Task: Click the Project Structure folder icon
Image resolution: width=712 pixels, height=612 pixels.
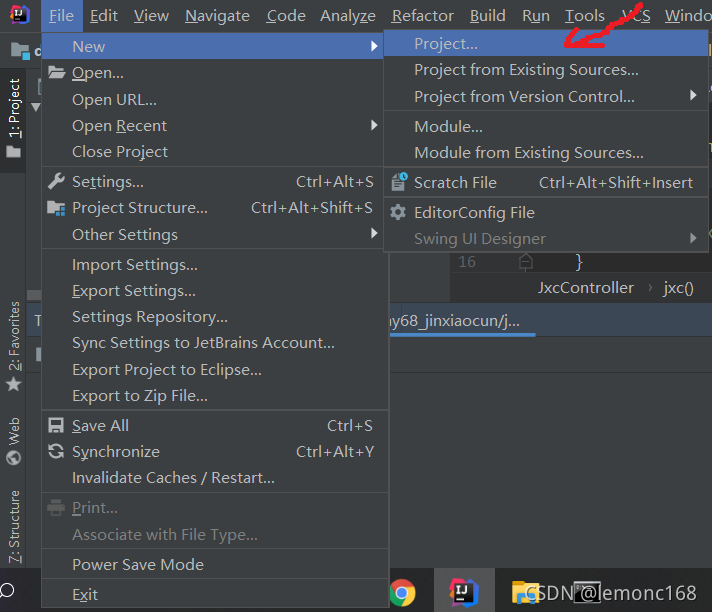Action: tap(56, 208)
